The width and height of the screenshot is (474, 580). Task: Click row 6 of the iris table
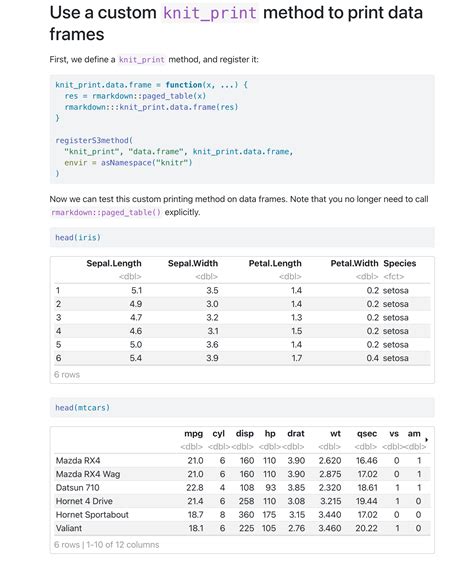(x=242, y=358)
